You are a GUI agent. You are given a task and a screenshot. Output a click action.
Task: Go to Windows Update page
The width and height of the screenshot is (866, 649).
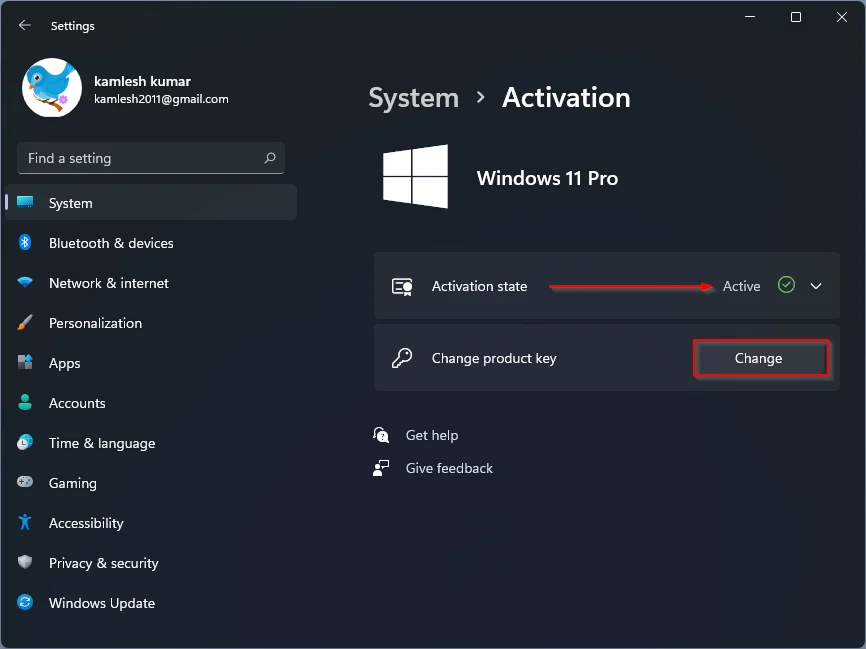[151, 603]
